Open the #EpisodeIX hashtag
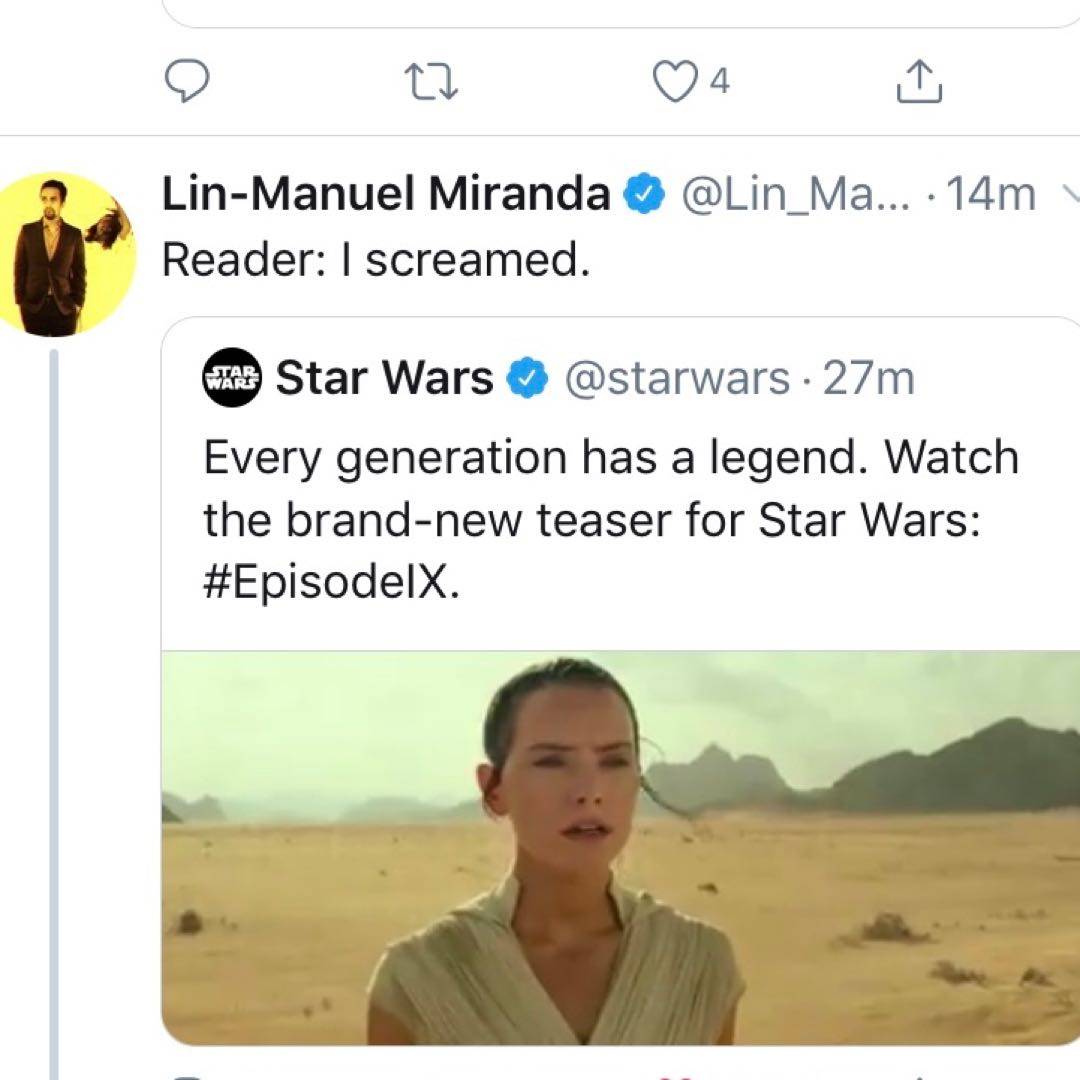This screenshot has width=1080, height=1080. click(x=330, y=582)
